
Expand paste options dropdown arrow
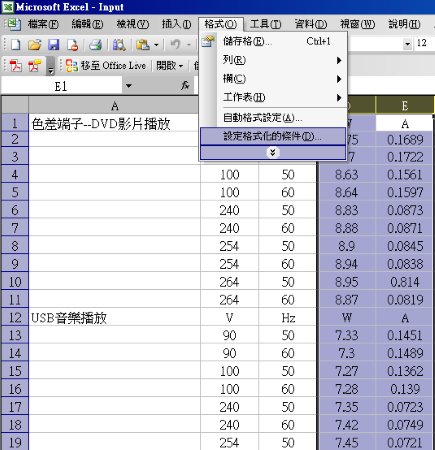point(156,45)
